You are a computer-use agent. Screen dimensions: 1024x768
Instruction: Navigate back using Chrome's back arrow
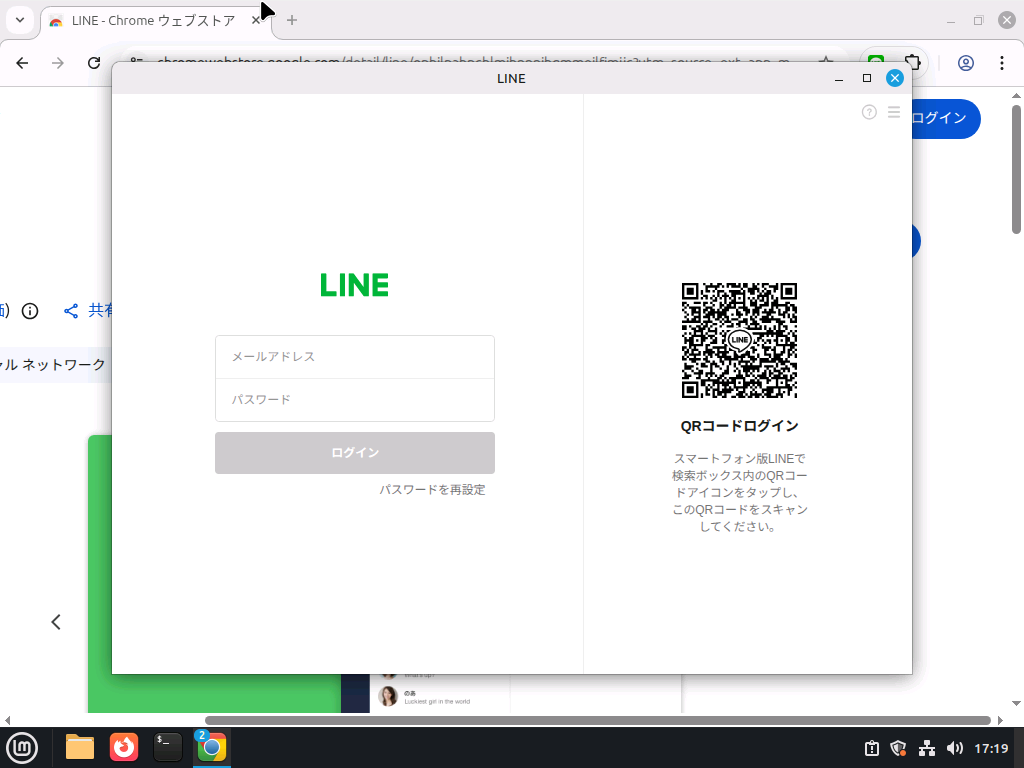21,62
